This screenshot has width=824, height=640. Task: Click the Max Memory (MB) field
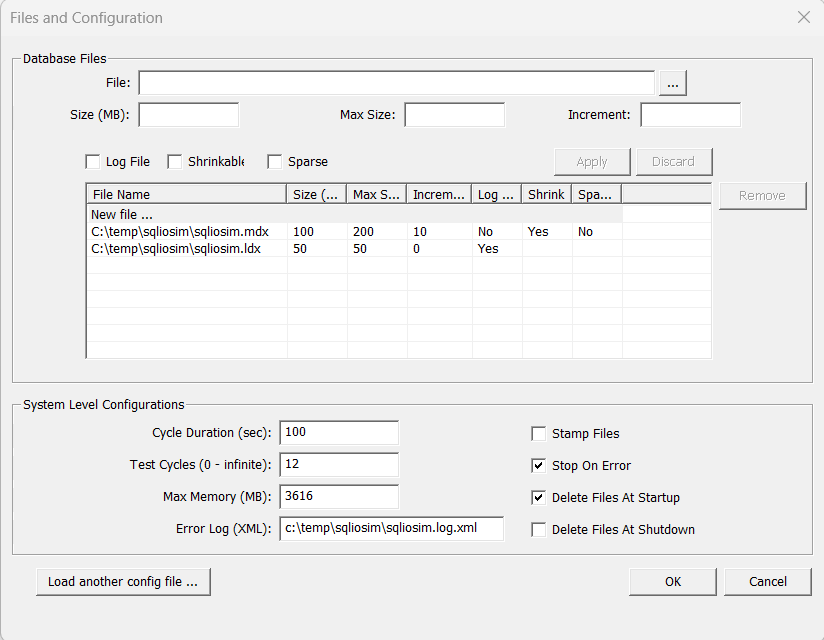click(x=339, y=497)
